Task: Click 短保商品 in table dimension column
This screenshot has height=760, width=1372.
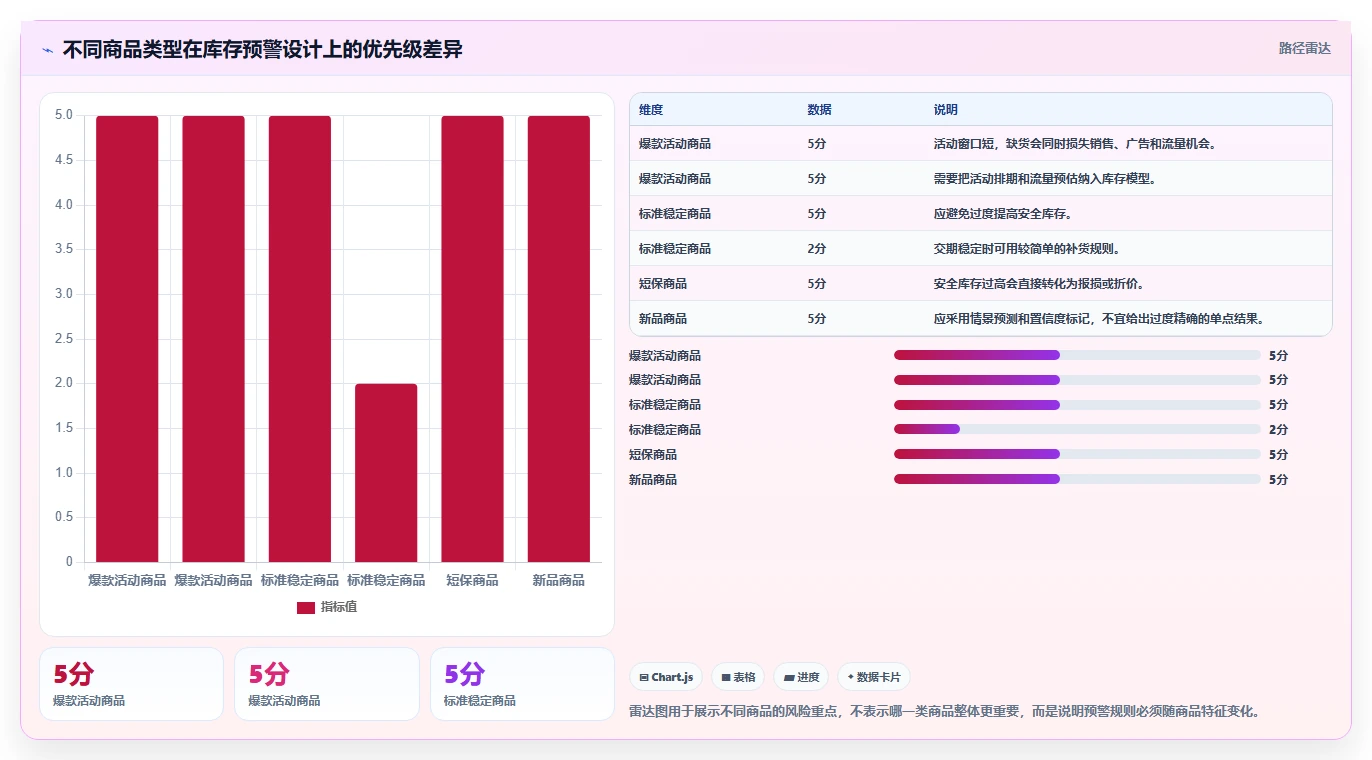Action: (663, 284)
